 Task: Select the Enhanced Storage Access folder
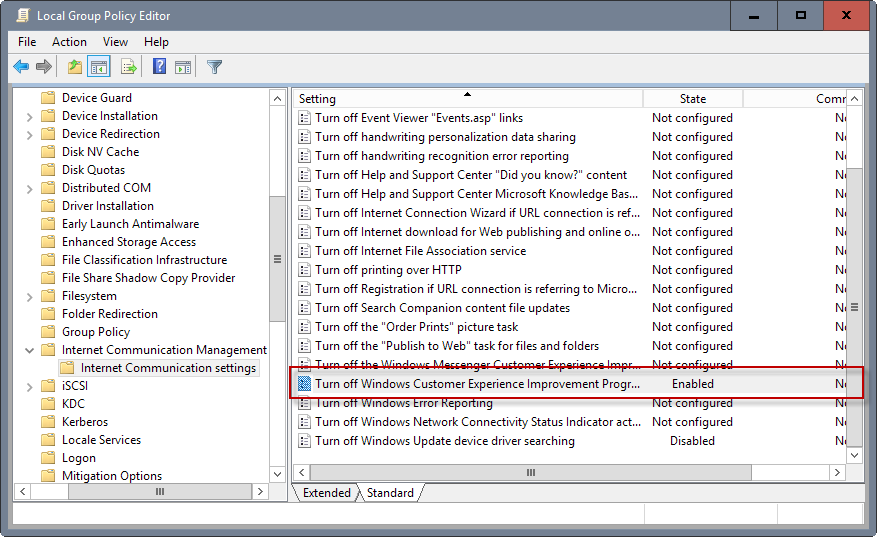click(x=129, y=242)
